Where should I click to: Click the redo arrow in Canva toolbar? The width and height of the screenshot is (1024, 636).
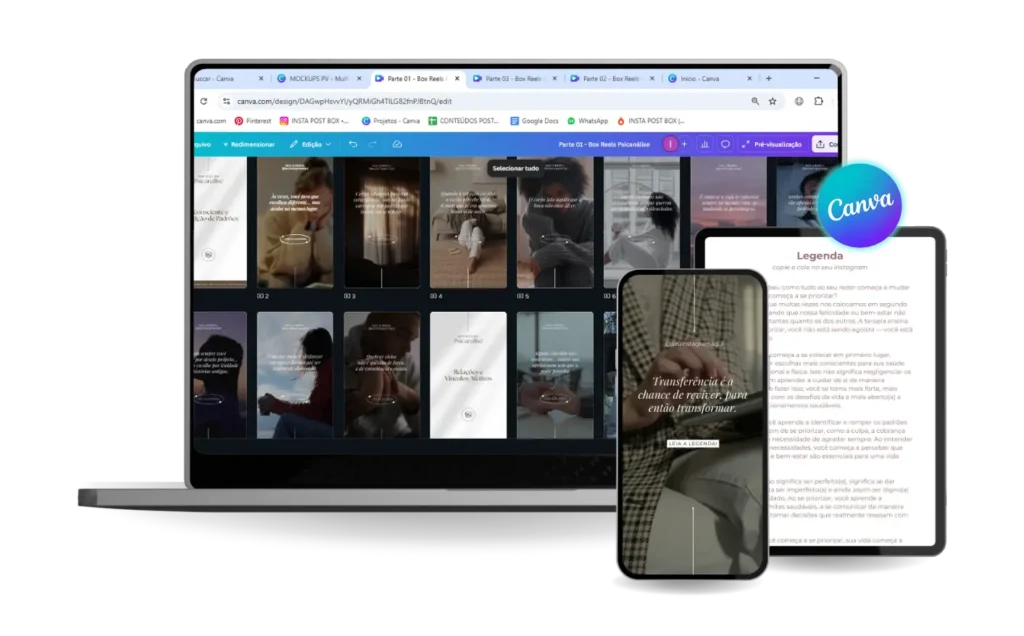[x=373, y=144]
